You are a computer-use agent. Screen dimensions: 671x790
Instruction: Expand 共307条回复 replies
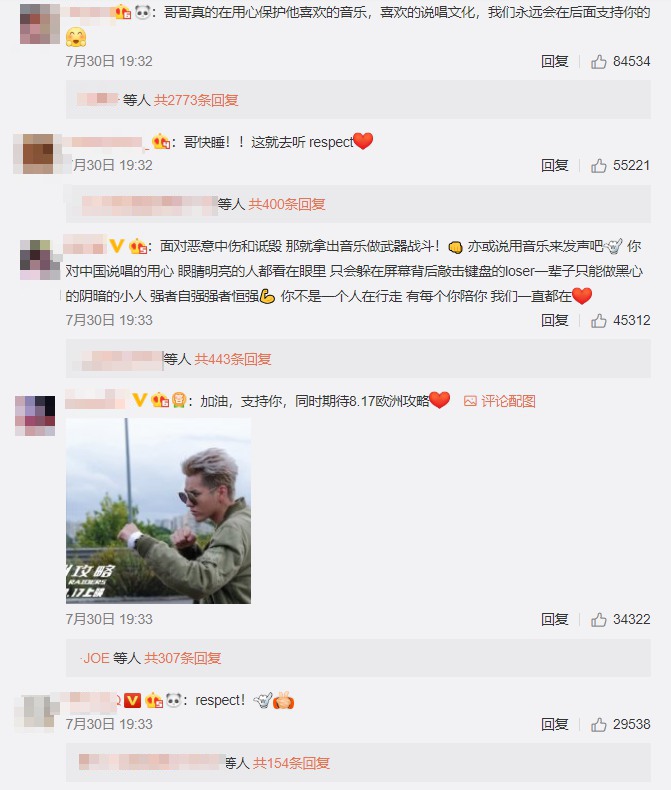[182, 658]
